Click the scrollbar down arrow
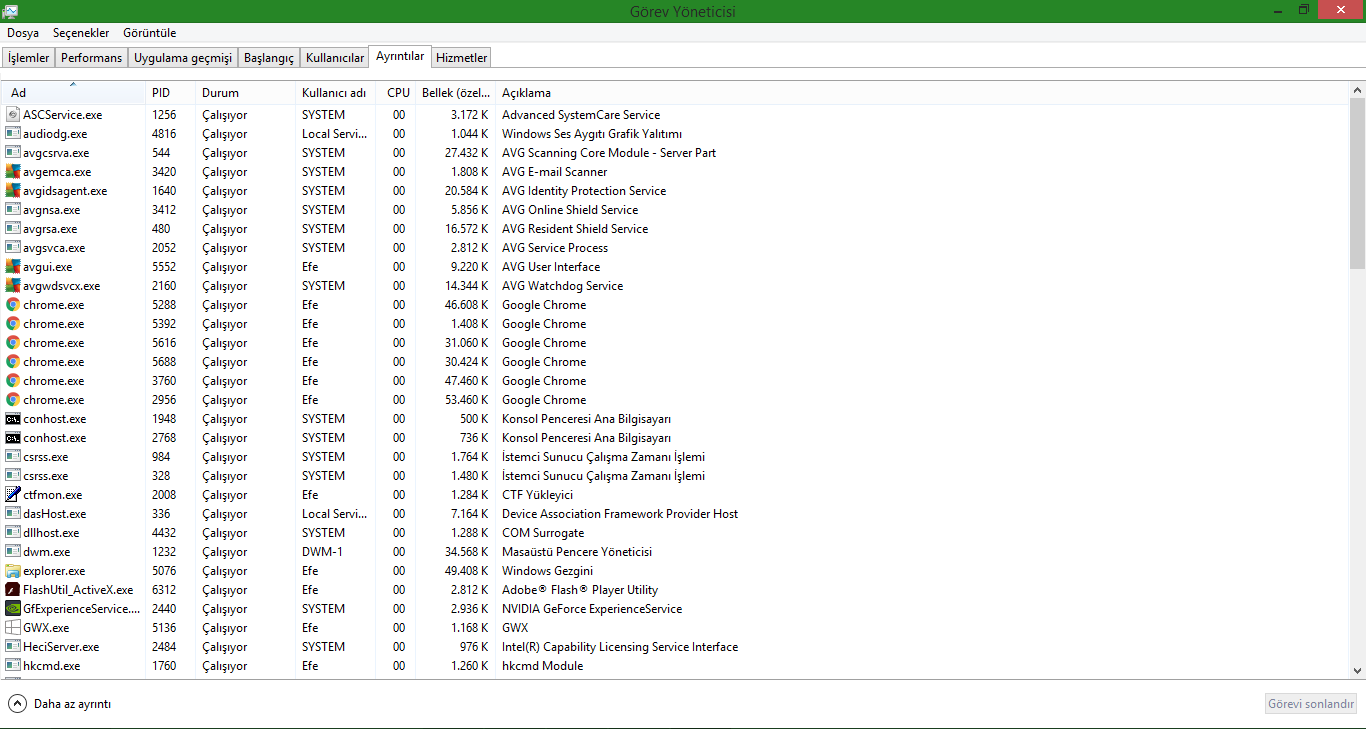The width and height of the screenshot is (1366, 729). 1357,671
